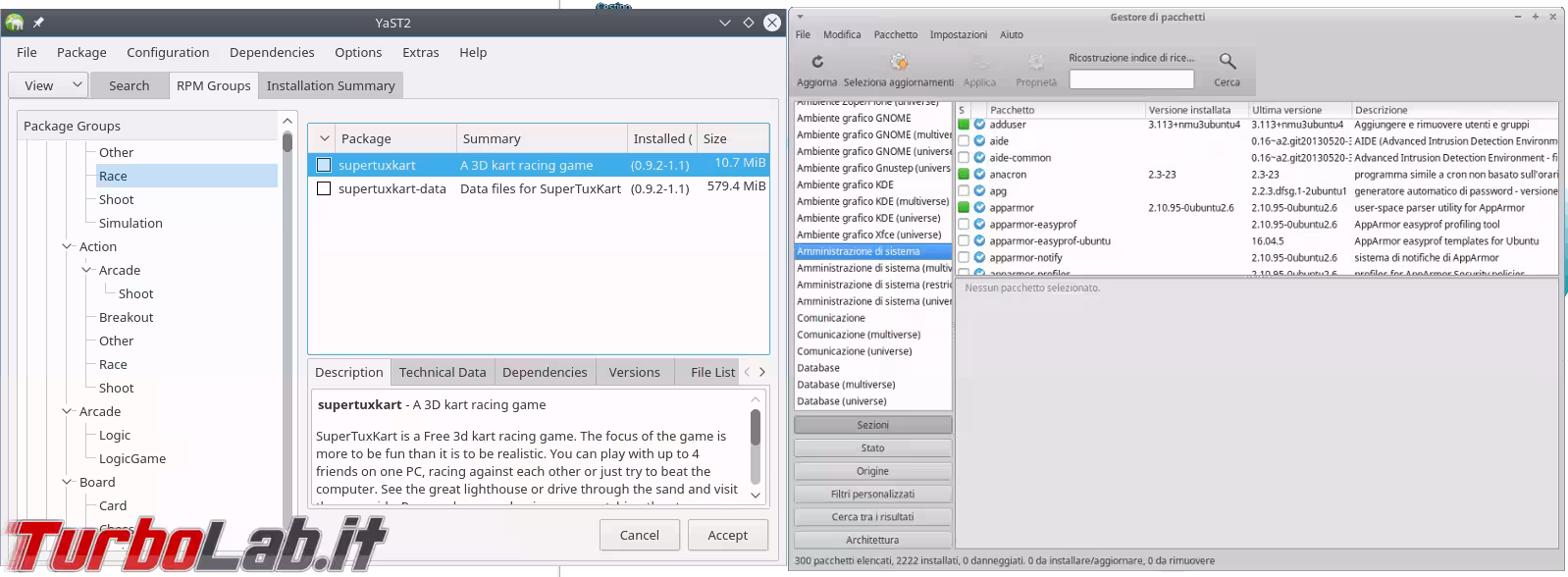Click the Seleziona aggiornamenti icon
This screenshot has height=577, width=1568.
[898, 62]
